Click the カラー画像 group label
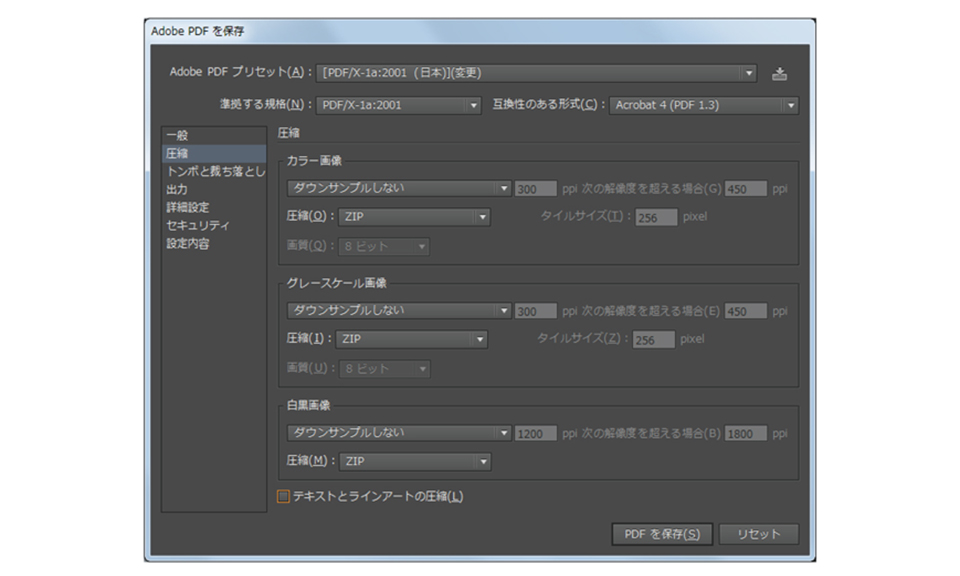The height and width of the screenshot is (576, 960). (x=314, y=161)
